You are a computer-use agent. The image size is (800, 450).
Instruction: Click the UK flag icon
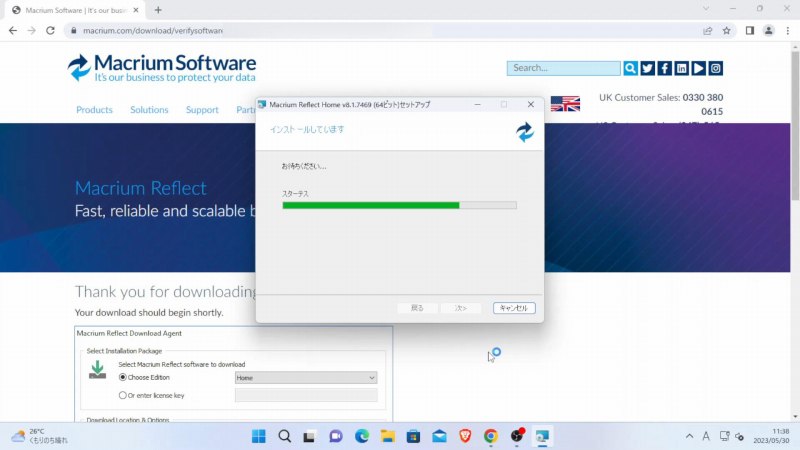pyautogui.click(x=565, y=104)
